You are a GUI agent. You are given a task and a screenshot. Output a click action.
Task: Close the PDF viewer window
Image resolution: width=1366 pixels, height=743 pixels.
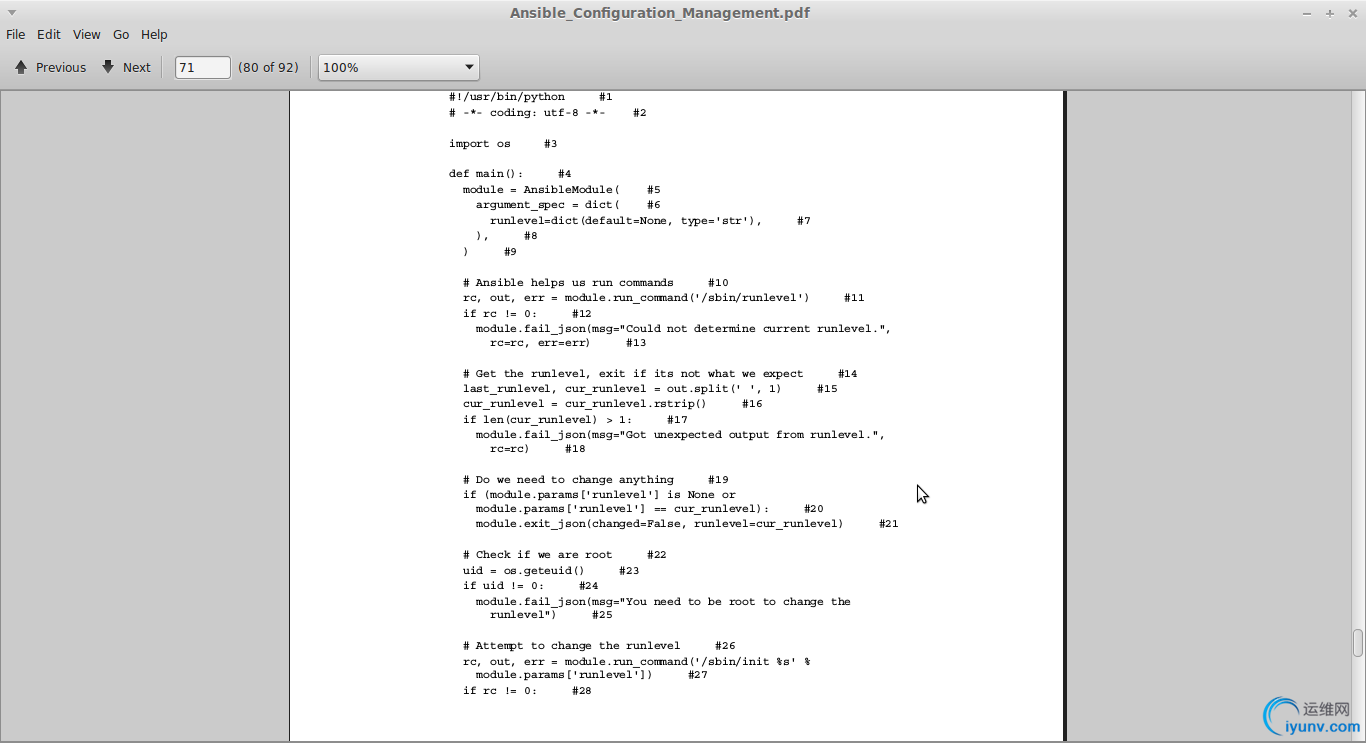[x=1352, y=13]
